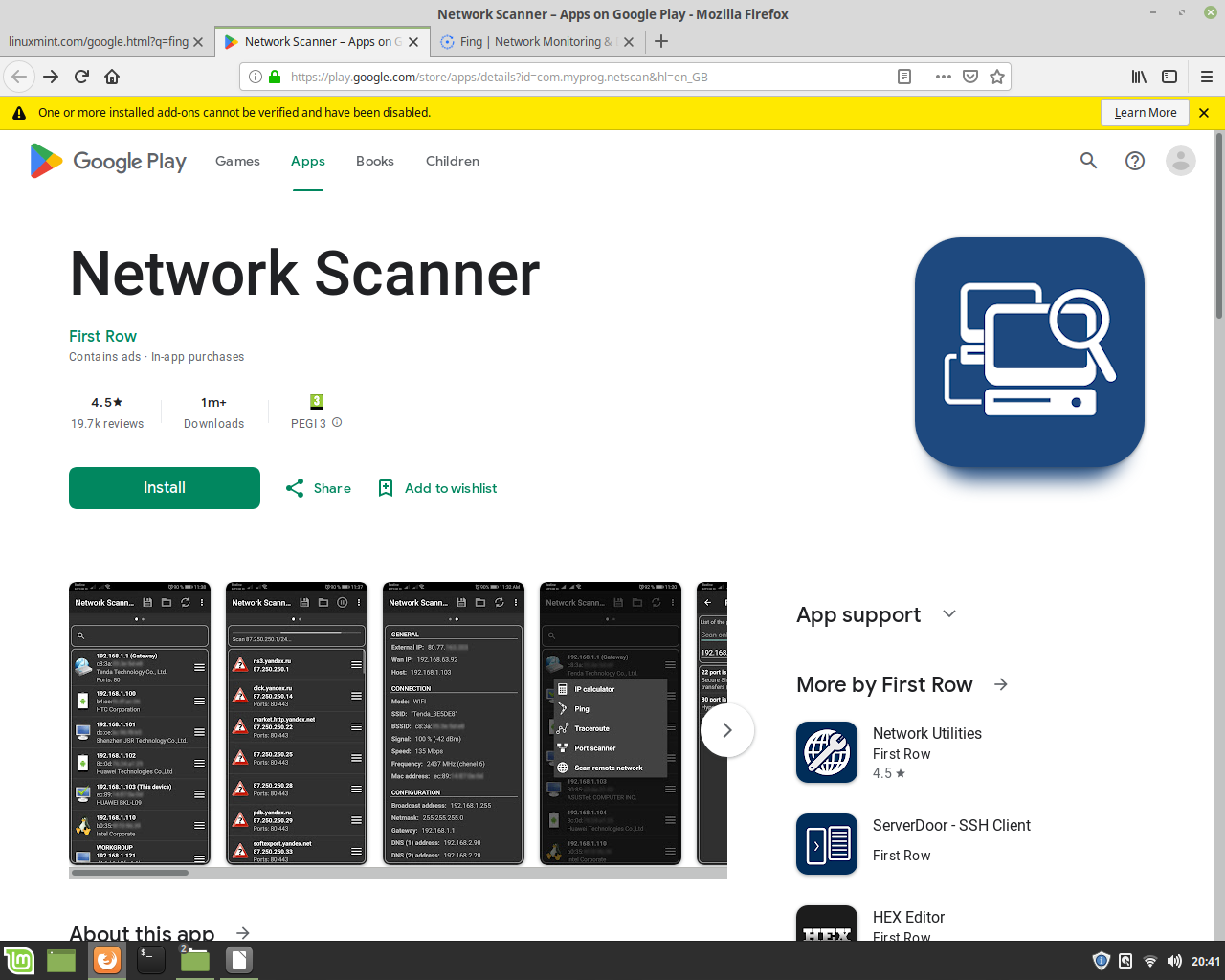Toggle the Firefox sidebar

tap(1169, 77)
